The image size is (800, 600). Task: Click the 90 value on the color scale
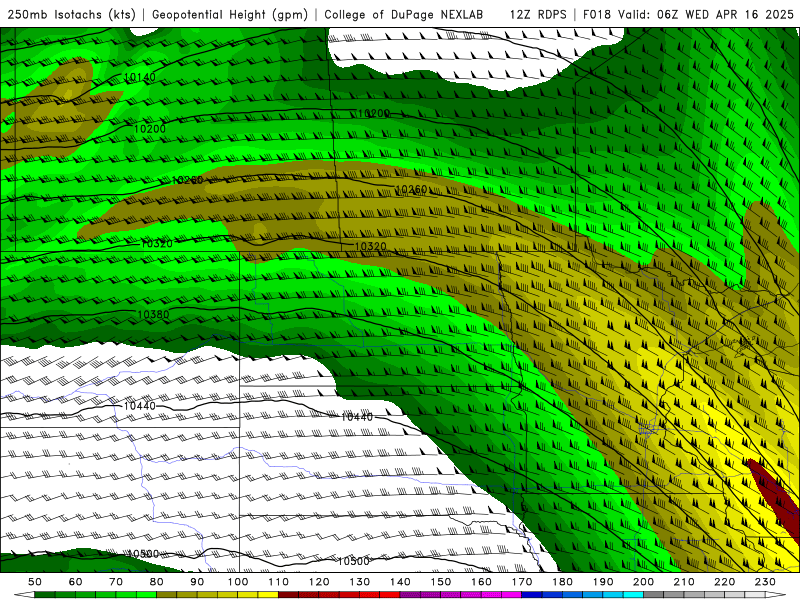197,582
